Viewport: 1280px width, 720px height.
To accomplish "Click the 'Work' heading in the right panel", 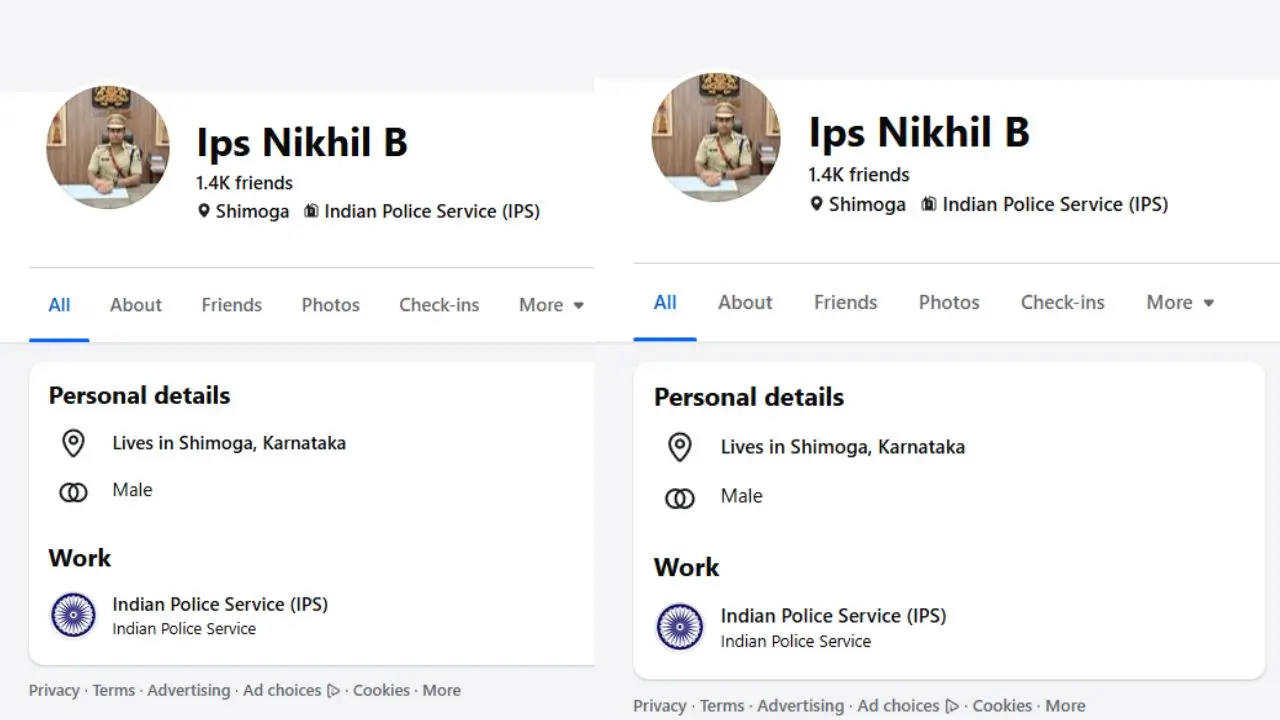I will (x=687, y=568).
